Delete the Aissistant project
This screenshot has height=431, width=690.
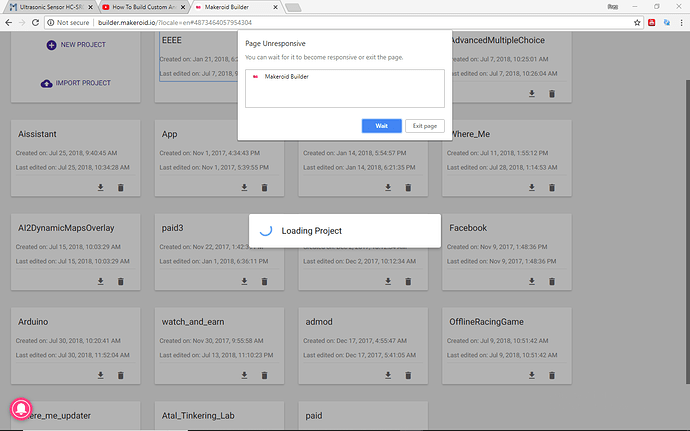tap(121, 188)
